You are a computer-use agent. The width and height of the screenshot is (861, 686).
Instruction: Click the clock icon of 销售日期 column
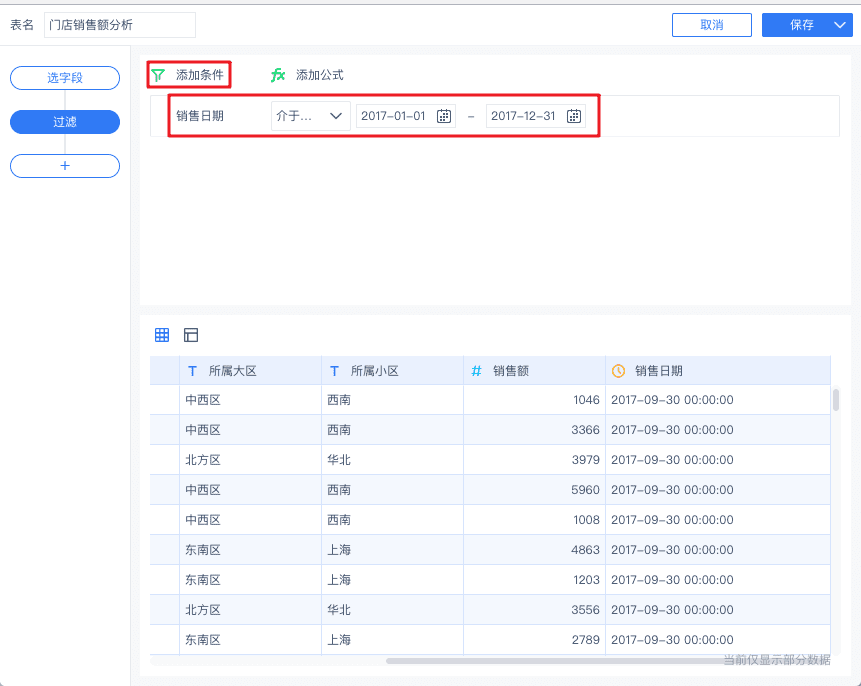coord(618,371)
